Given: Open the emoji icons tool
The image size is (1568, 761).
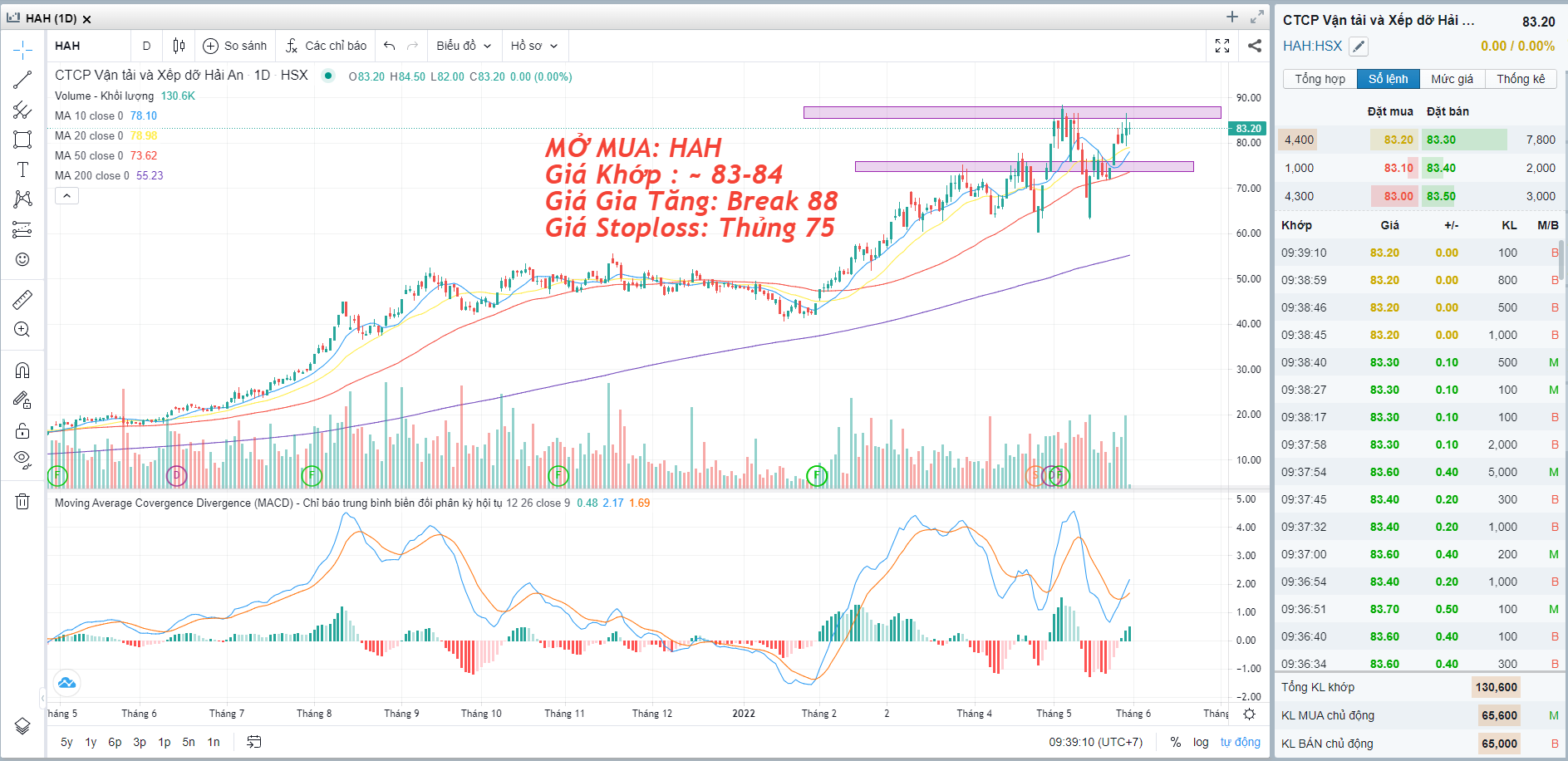Looking at the screenshot, I should coord(22,259).
